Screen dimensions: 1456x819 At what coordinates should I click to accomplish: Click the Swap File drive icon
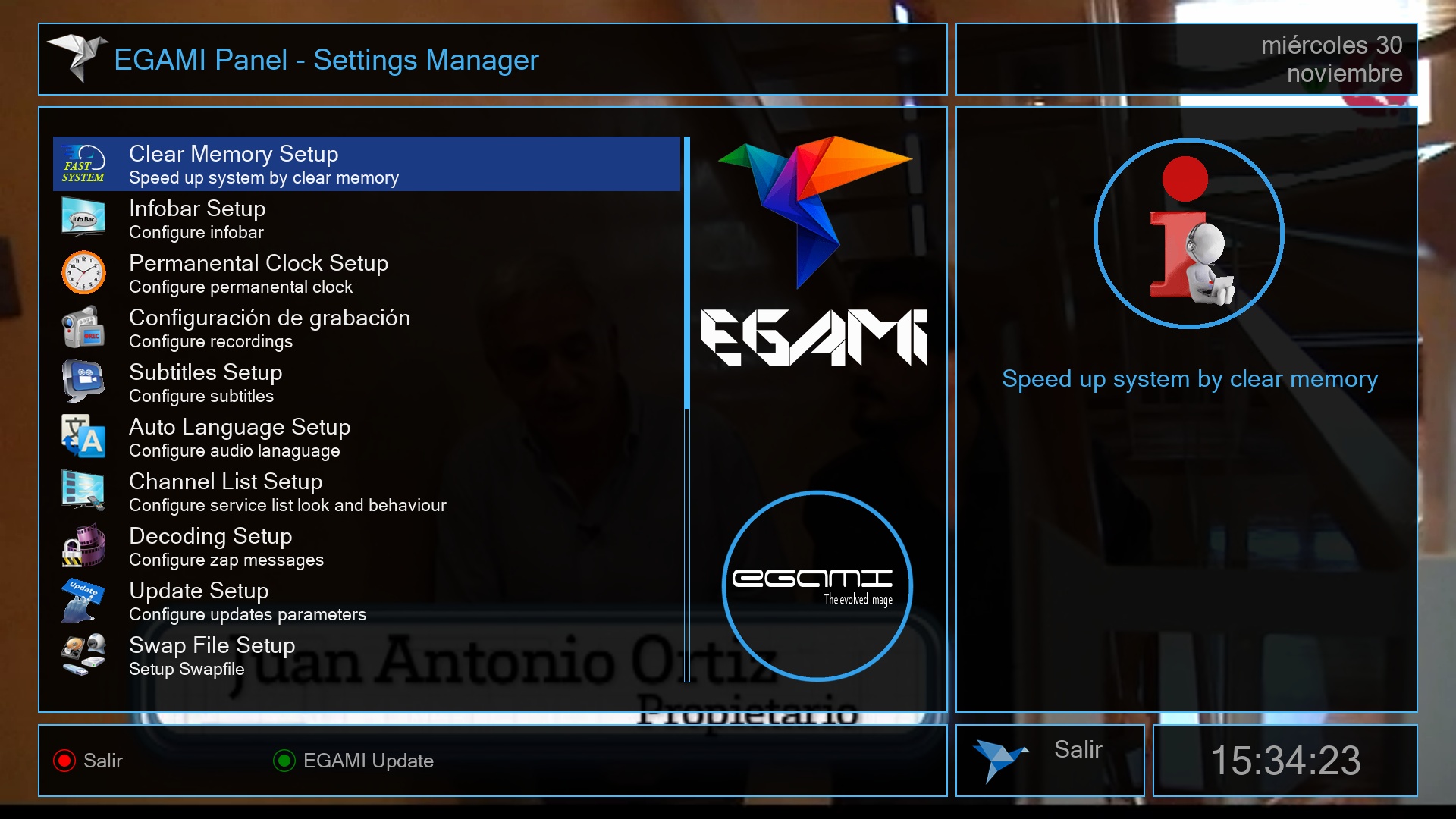tap(83, 654)
